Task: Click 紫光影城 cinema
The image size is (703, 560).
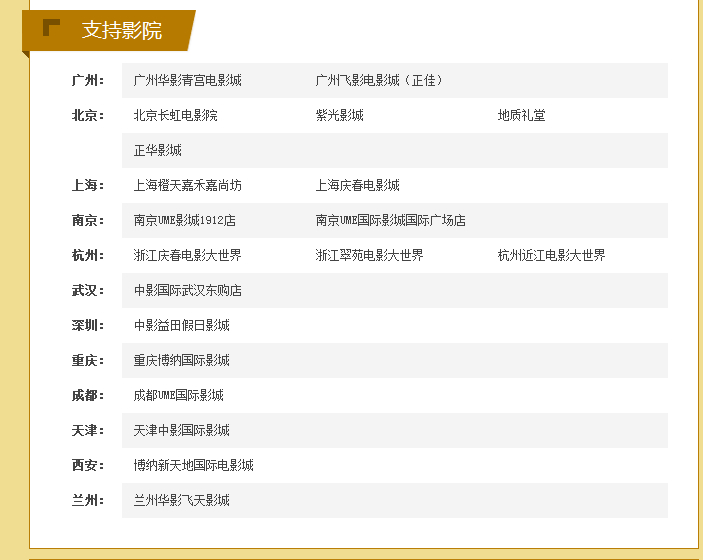Action: [339, 116]
